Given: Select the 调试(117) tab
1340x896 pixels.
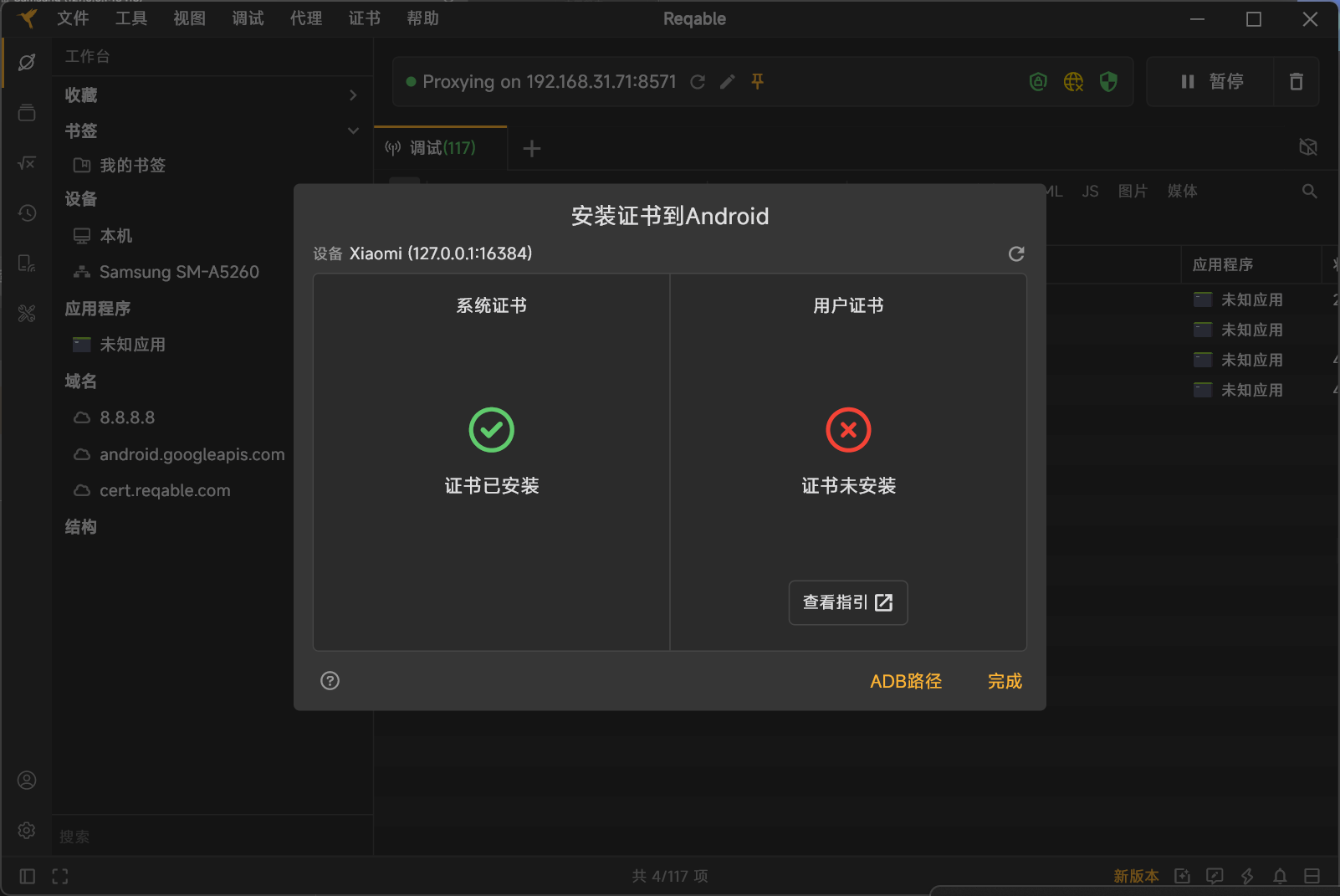Looking at the screenshot, I should tap(441, 148).
